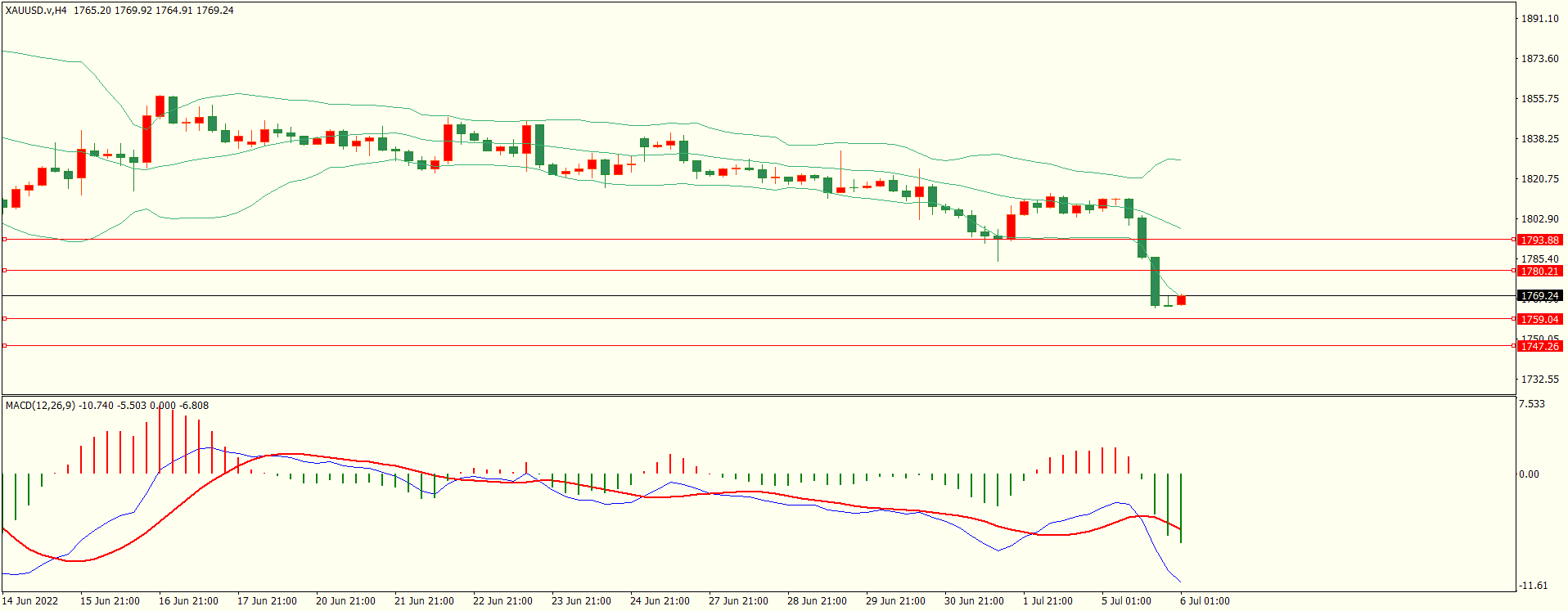Click the 14 Jun 2022 date label

click(x=30, y=600)
